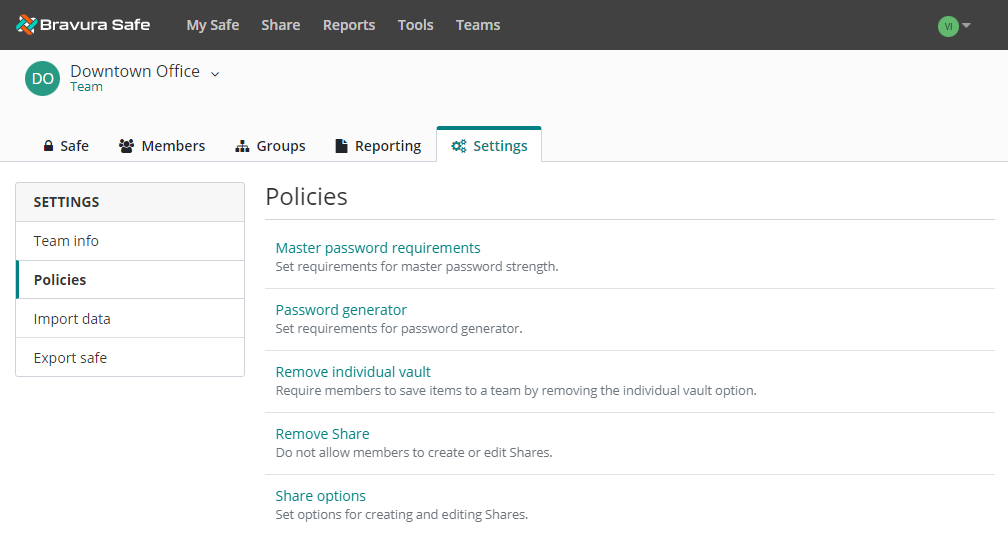The image size is (1008, 540).
Task: Click the people icon on Members tab
Action: click(x=127, y=146)
